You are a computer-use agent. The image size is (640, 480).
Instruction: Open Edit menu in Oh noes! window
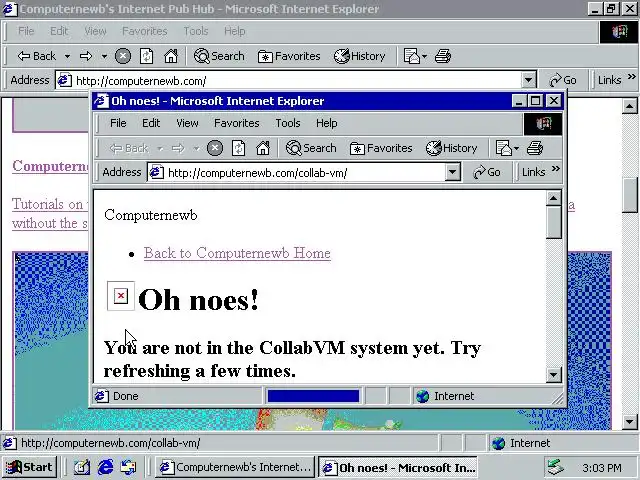tap(151, 123)
